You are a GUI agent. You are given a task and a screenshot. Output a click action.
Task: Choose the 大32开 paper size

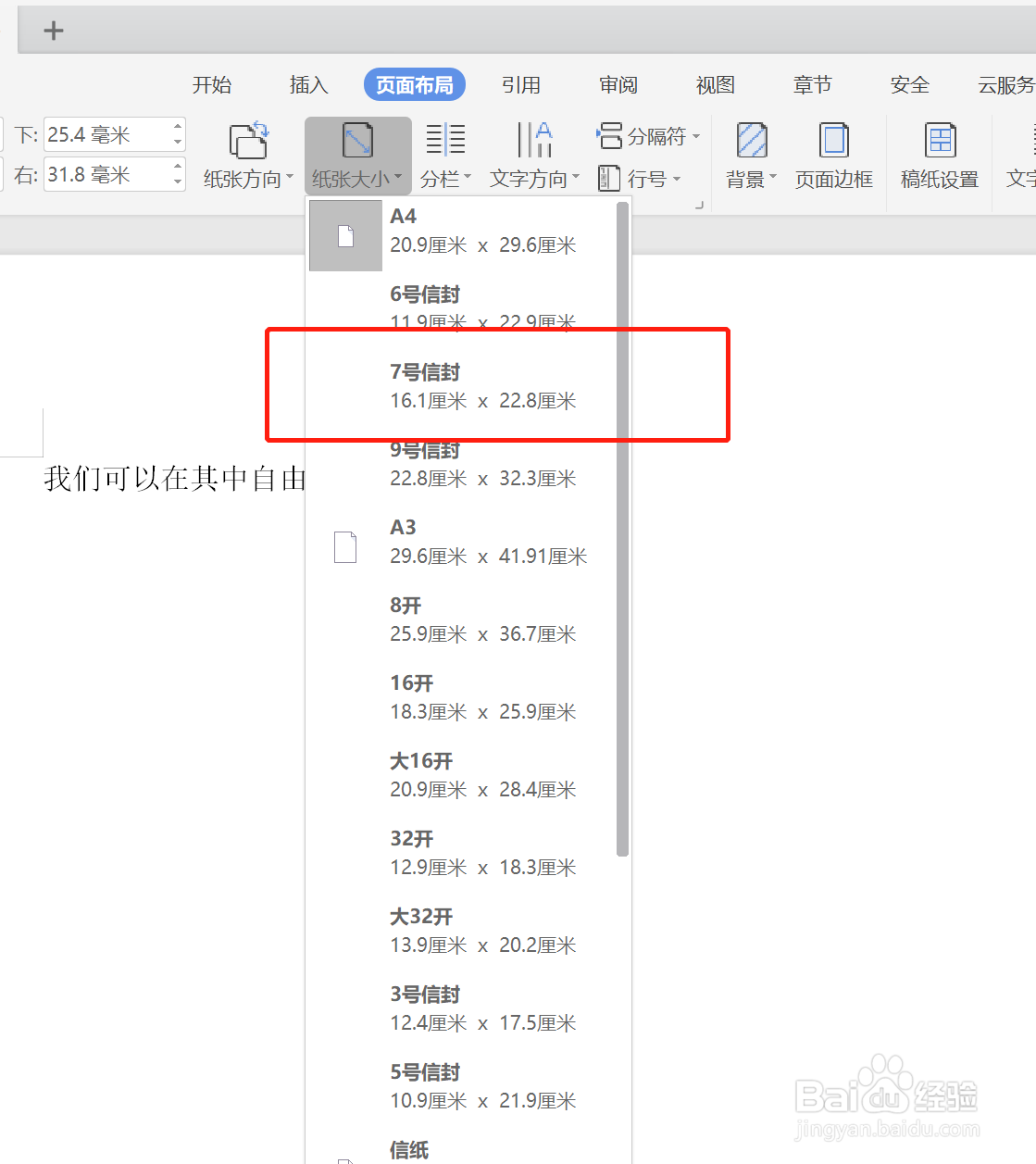tap(463, 931)
